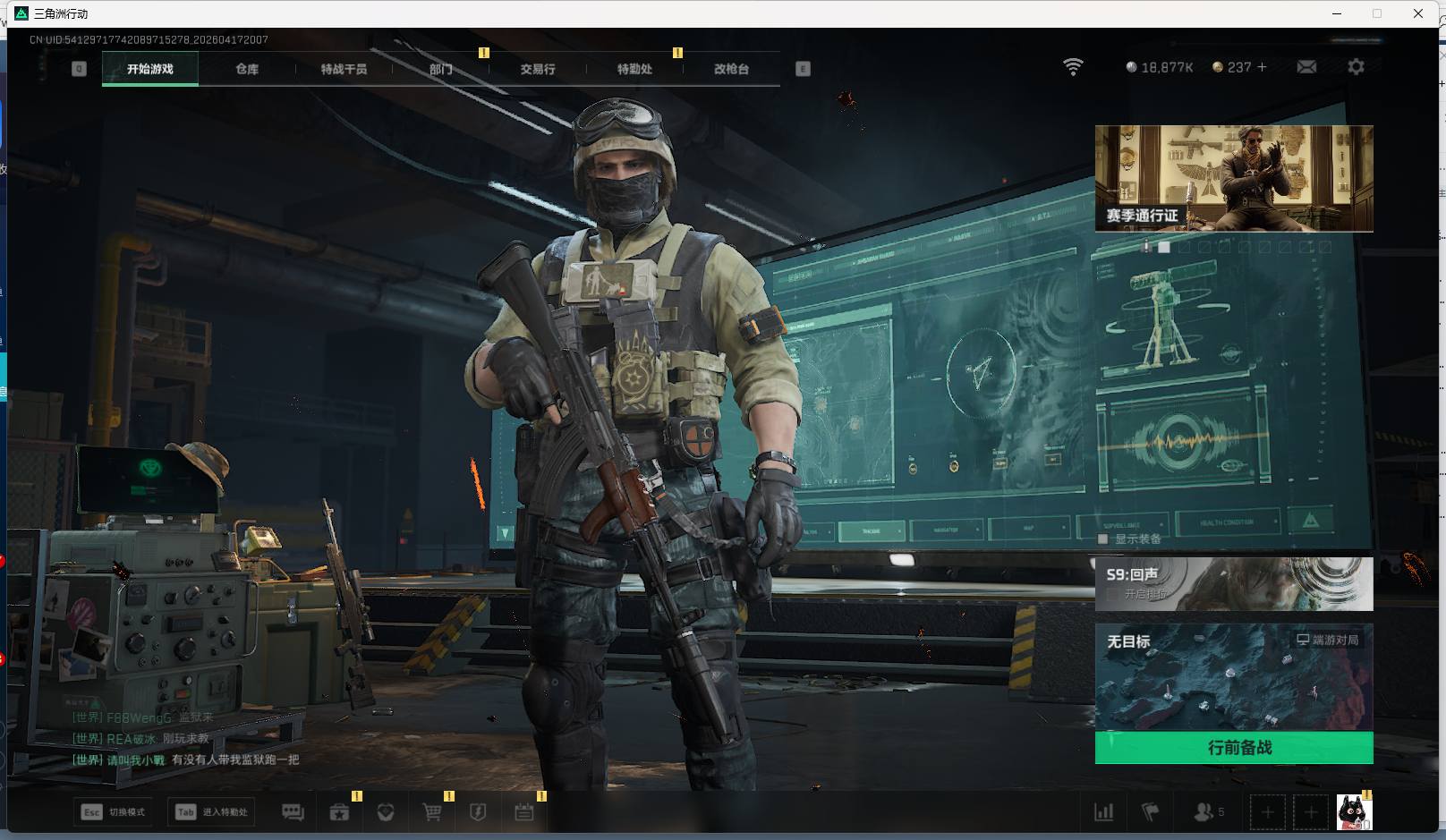Image resolution: width=1446 pixels, height=840 pixels.
Task: Open the mail envelope icon
Action: (x=1306, y=67)
